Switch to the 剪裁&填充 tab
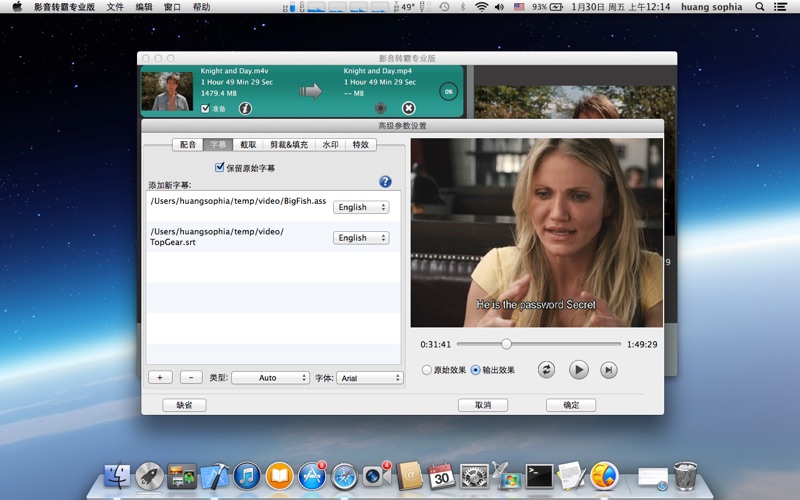Screen dimensions: 800x500 [289, 145]
